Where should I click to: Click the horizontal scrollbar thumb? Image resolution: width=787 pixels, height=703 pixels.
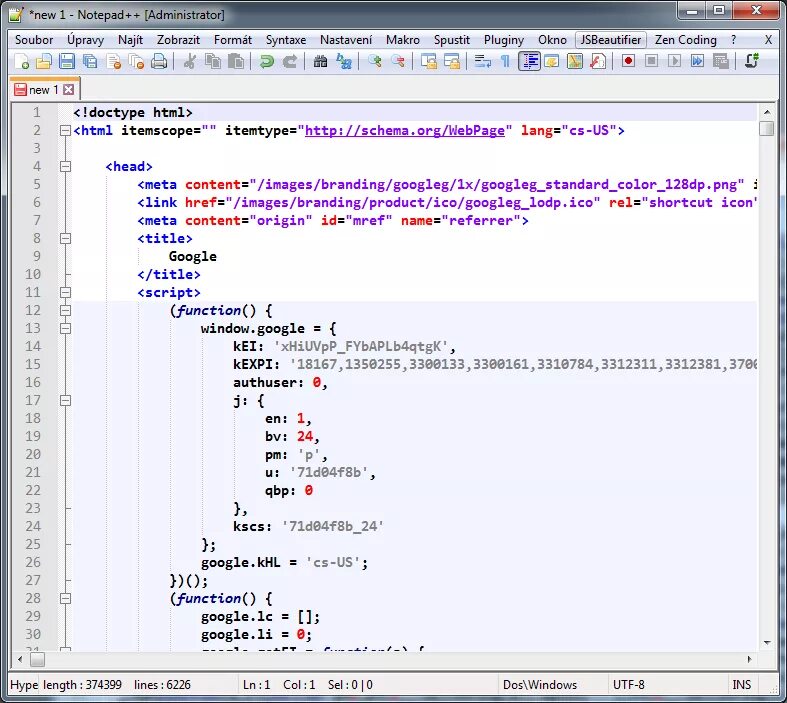tap(37, 659)
